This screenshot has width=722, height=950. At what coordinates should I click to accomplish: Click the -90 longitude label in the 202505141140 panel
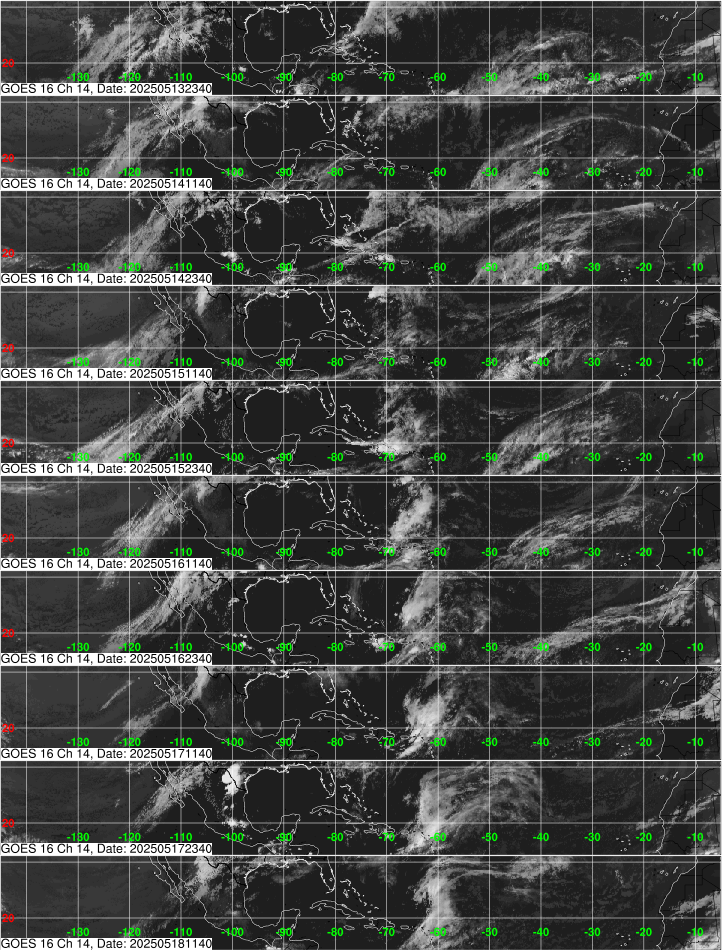click(x=283, y=173)
